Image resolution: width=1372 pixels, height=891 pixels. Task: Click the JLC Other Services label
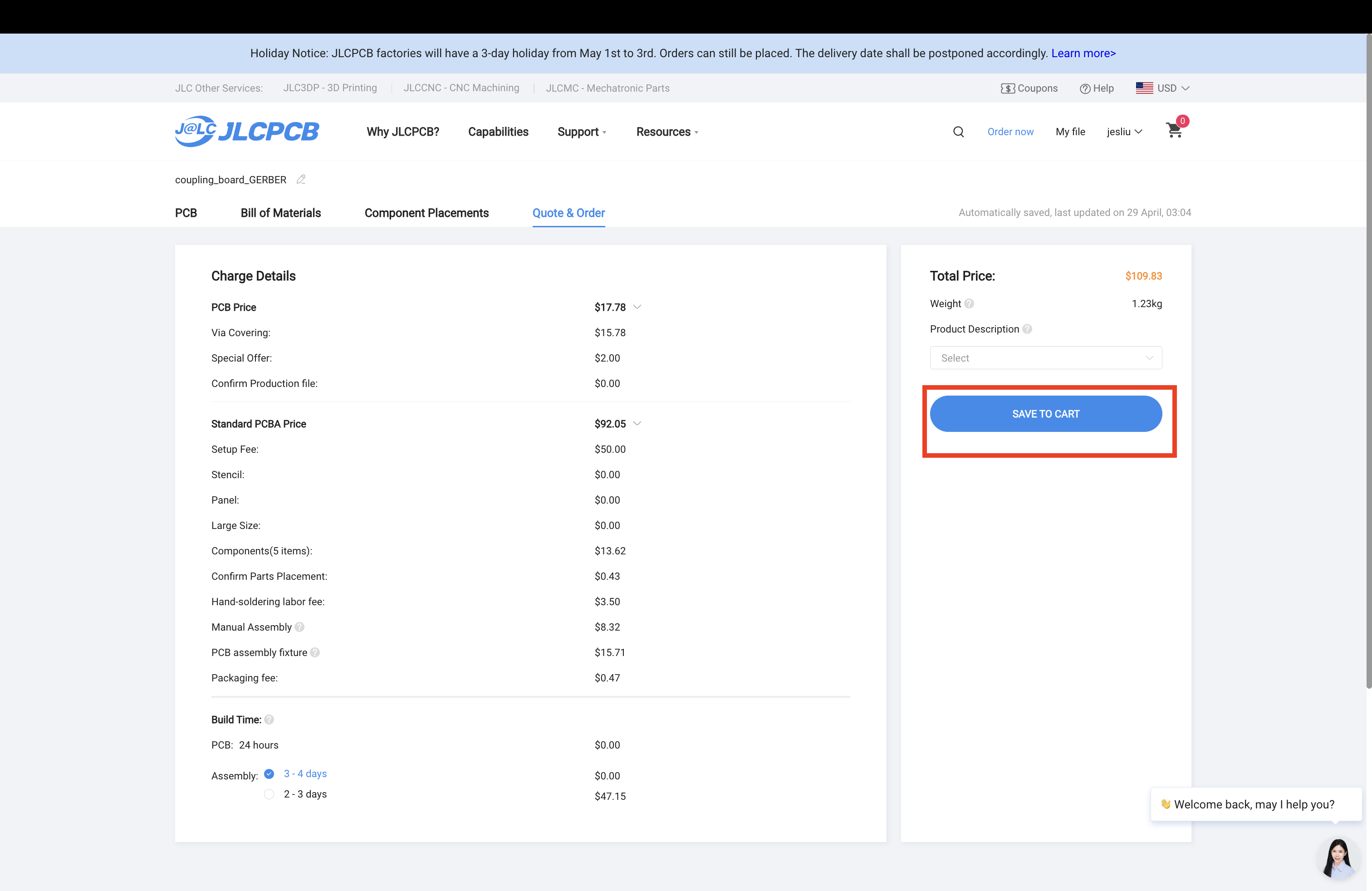click(x=219, y=88)
